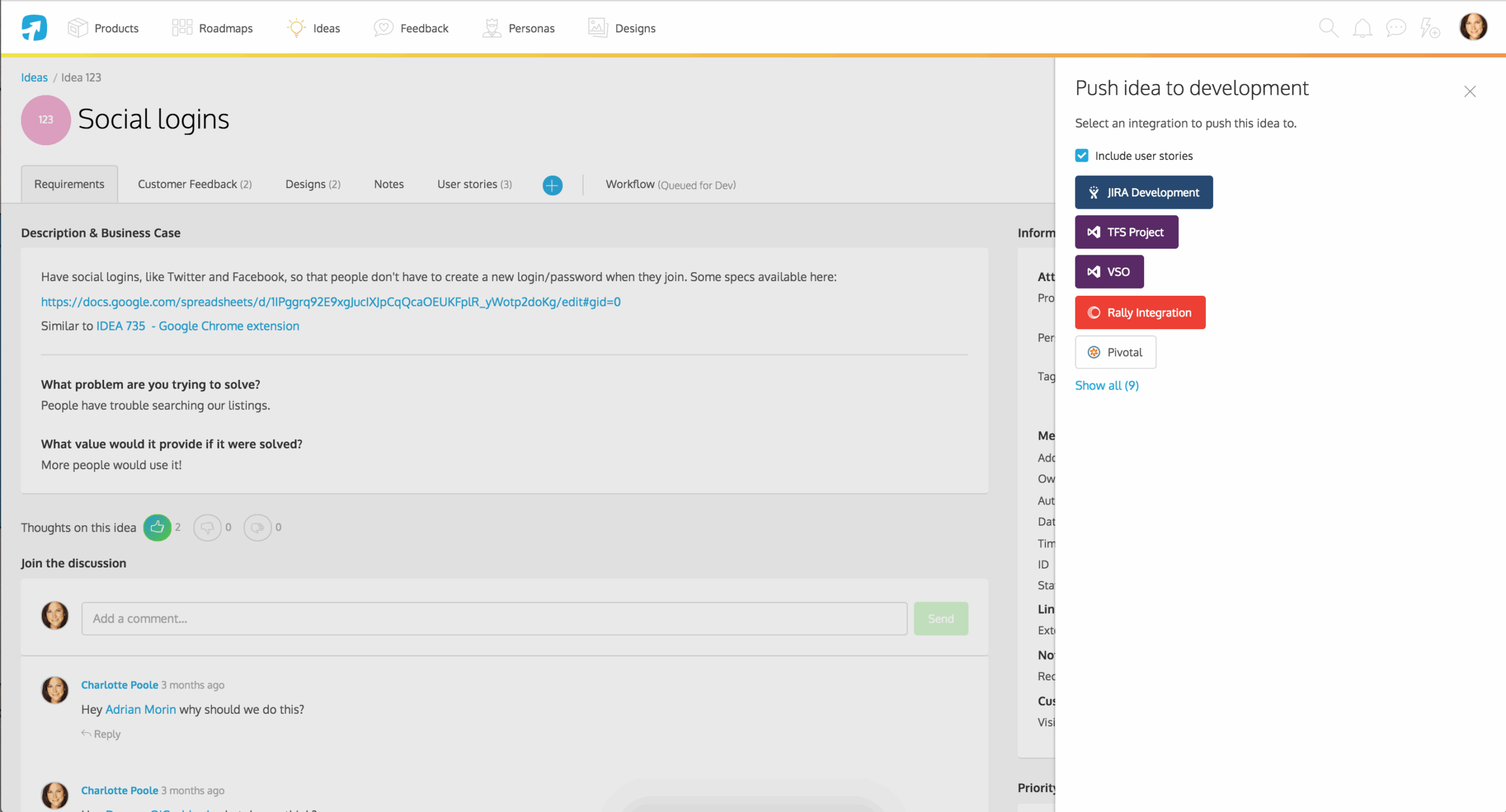Open the user profile avatar menu
This screenshot has height=812, width=1506.
point(1474,27)
